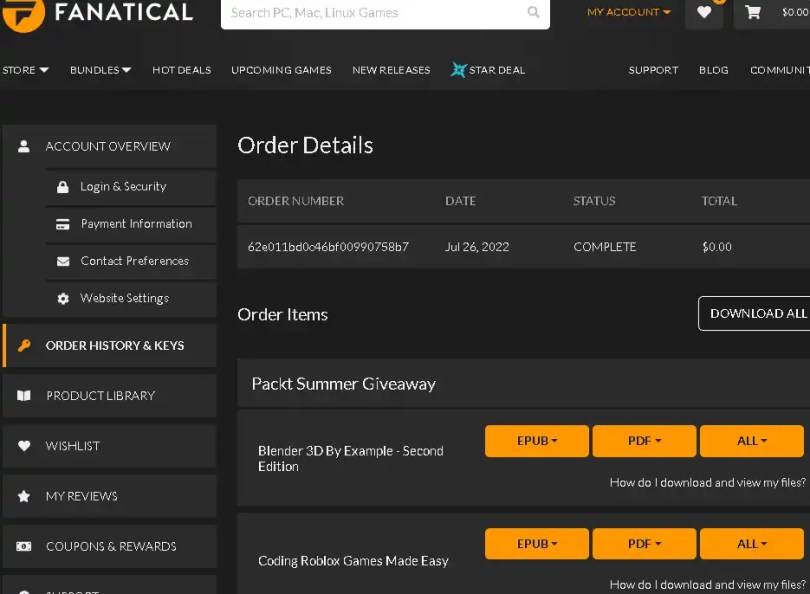Click the Login & Security padlock icon
810x594 pixels.
point(63,186)
